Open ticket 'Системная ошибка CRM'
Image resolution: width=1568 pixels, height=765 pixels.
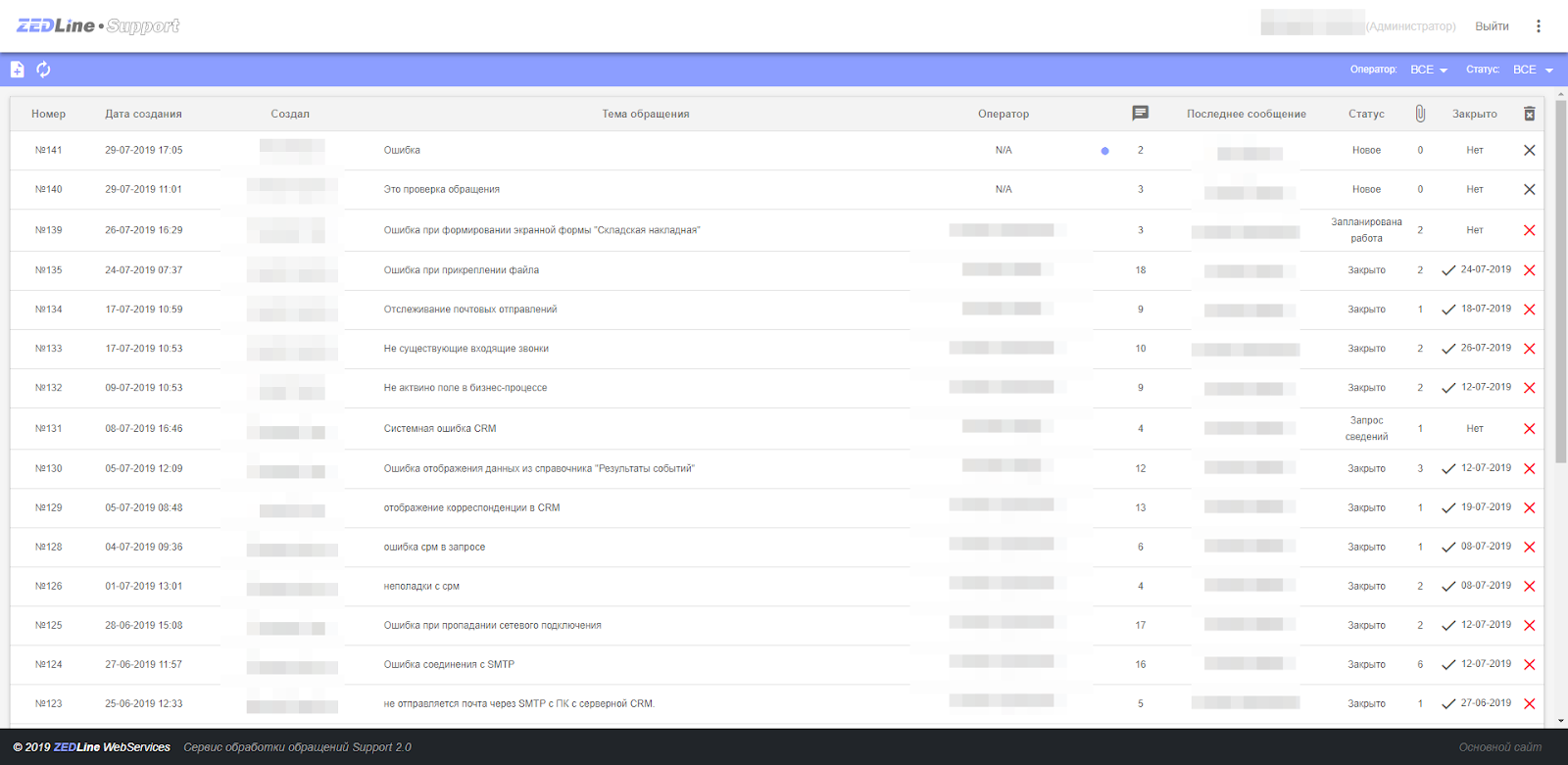440,429
